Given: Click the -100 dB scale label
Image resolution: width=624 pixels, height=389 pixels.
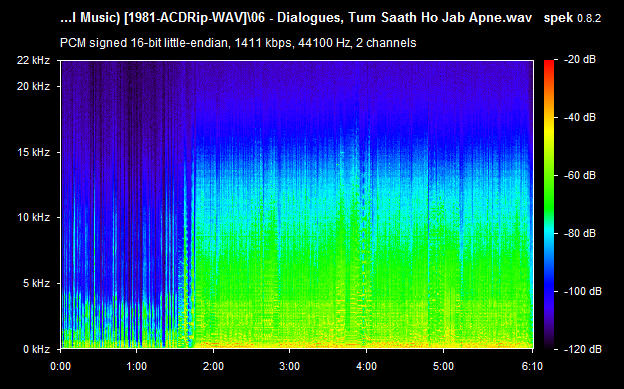Looking at the screenshot, I should pos(582,291).
